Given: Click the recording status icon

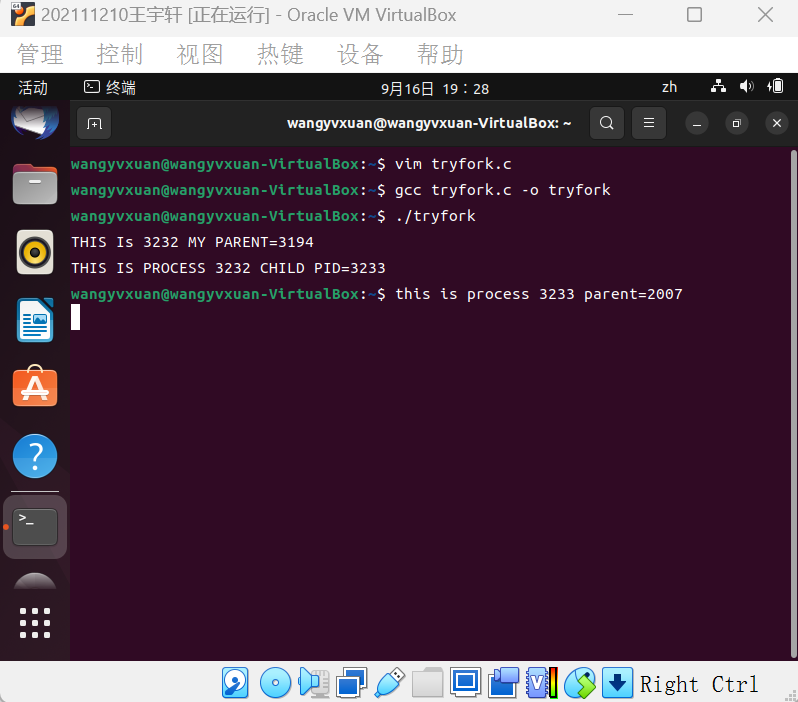Looking at the screenshot, I should tap(503, 683).
